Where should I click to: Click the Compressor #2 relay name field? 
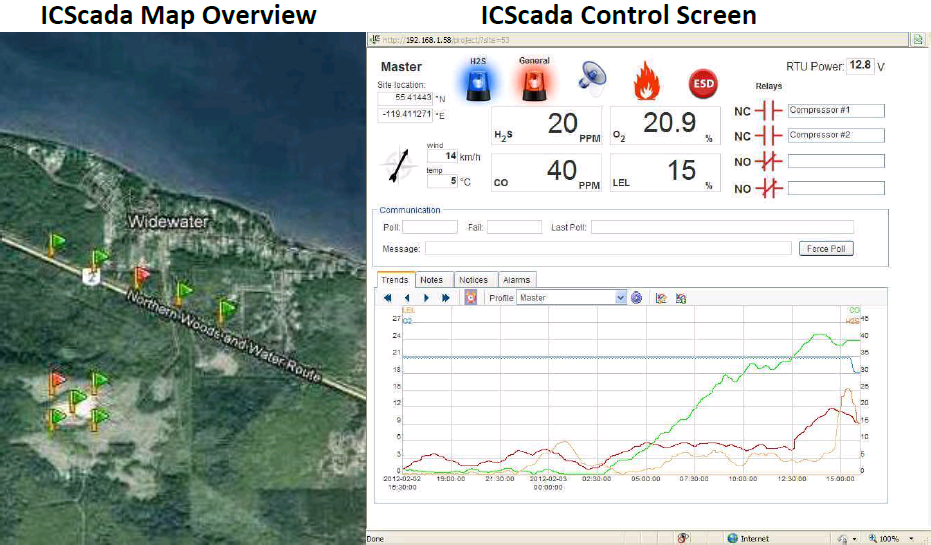coord(836,135)
